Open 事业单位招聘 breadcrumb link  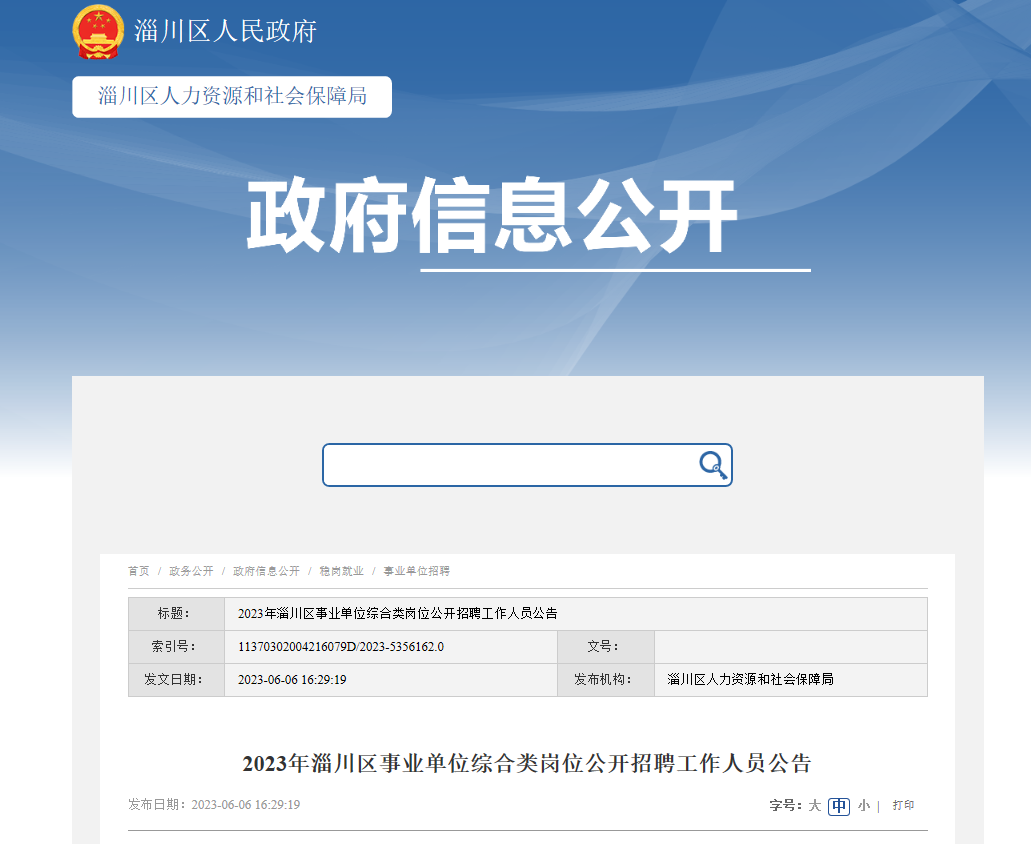pos(417,571)
